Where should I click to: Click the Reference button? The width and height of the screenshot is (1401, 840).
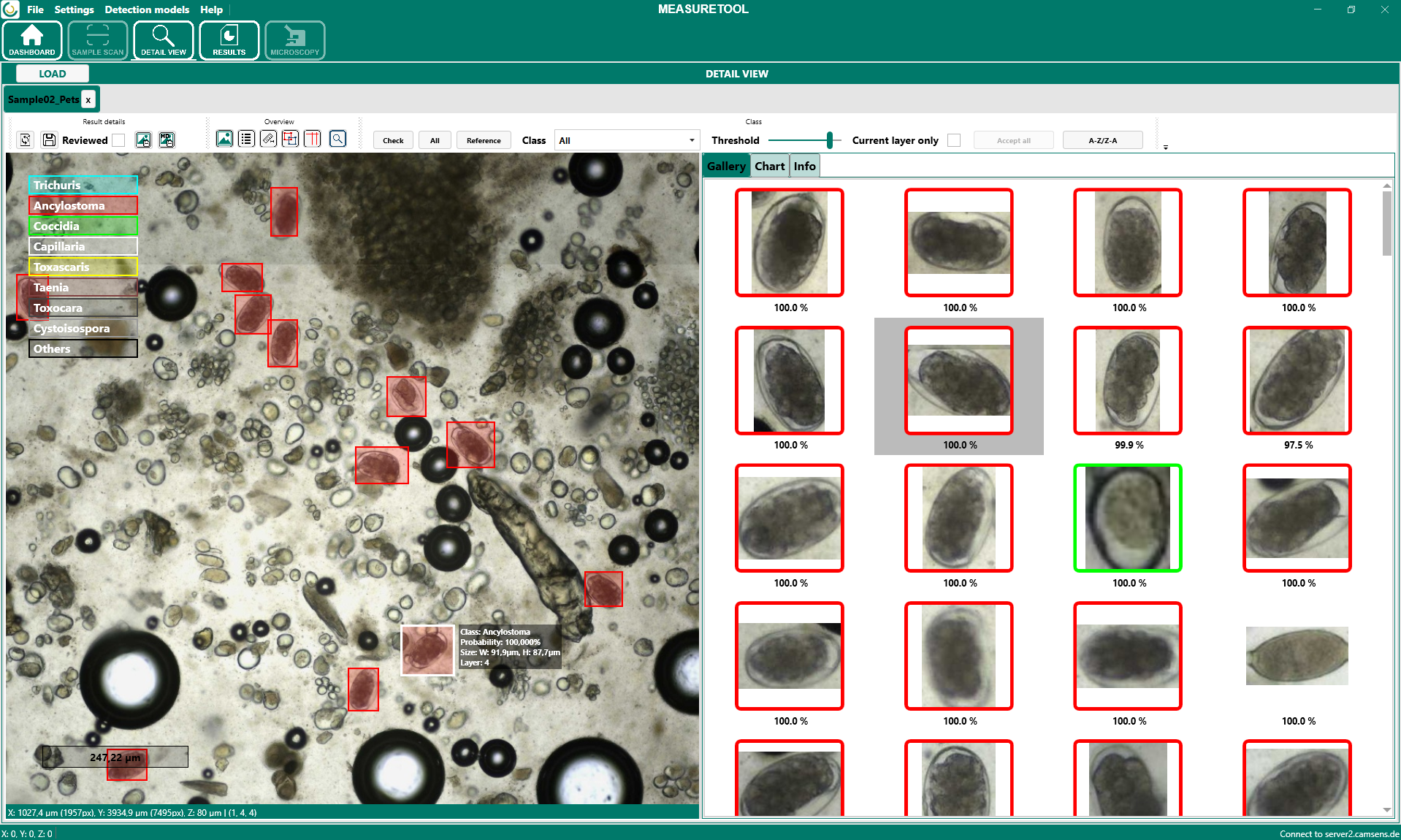(x=483, y=140)
